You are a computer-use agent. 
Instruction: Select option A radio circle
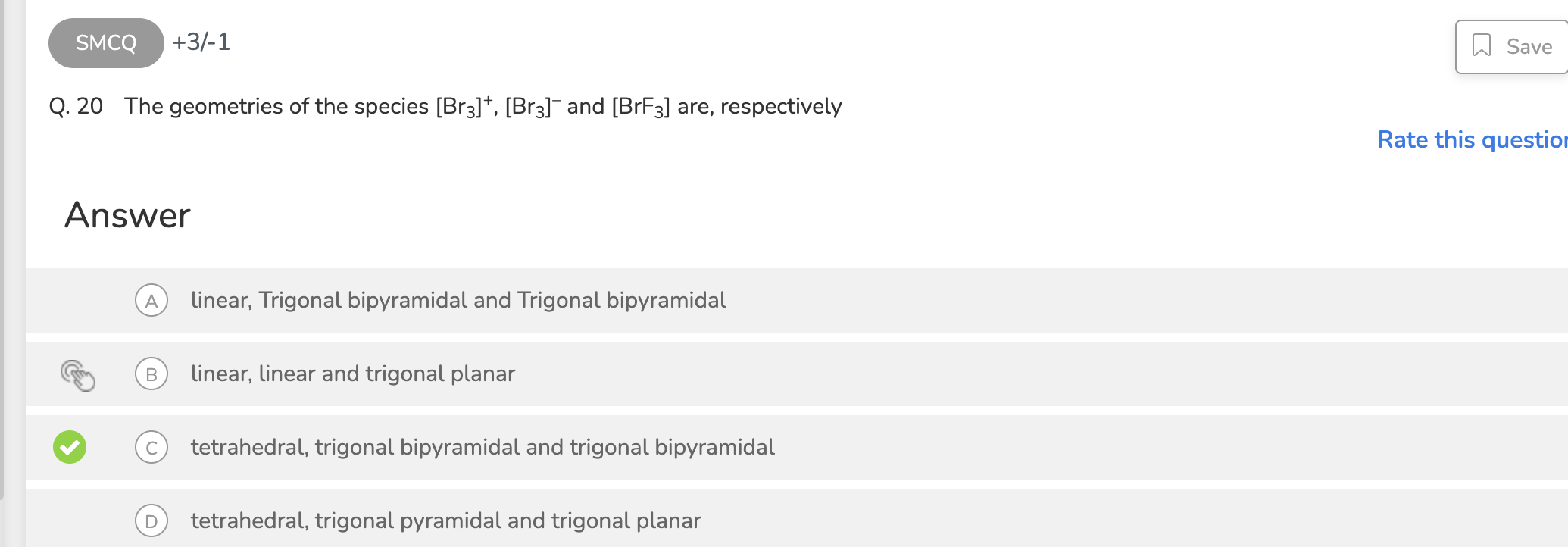(x=151, y=301)
